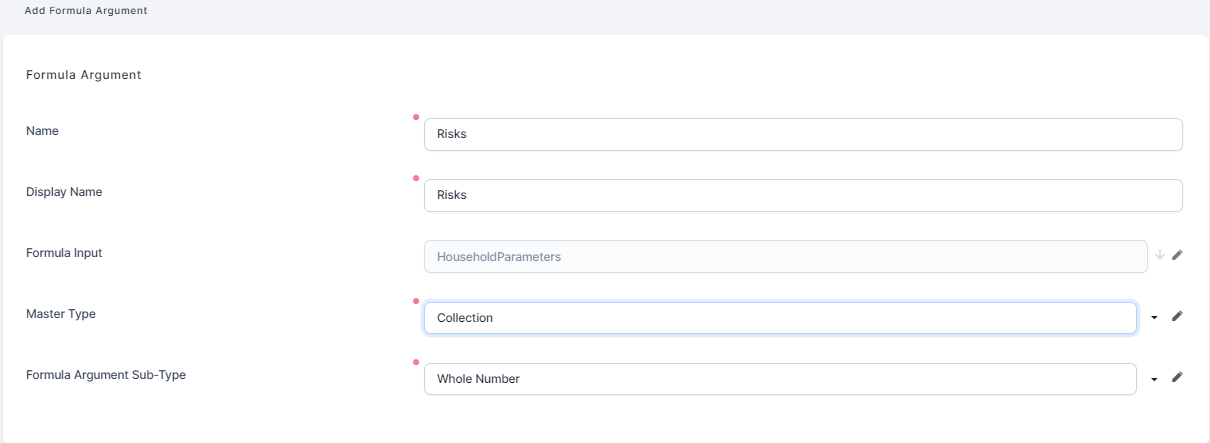The height and width of the screenshot is (443, 1210).
Task: Click the red required marker above Master Type field
Action: point(416,300)
